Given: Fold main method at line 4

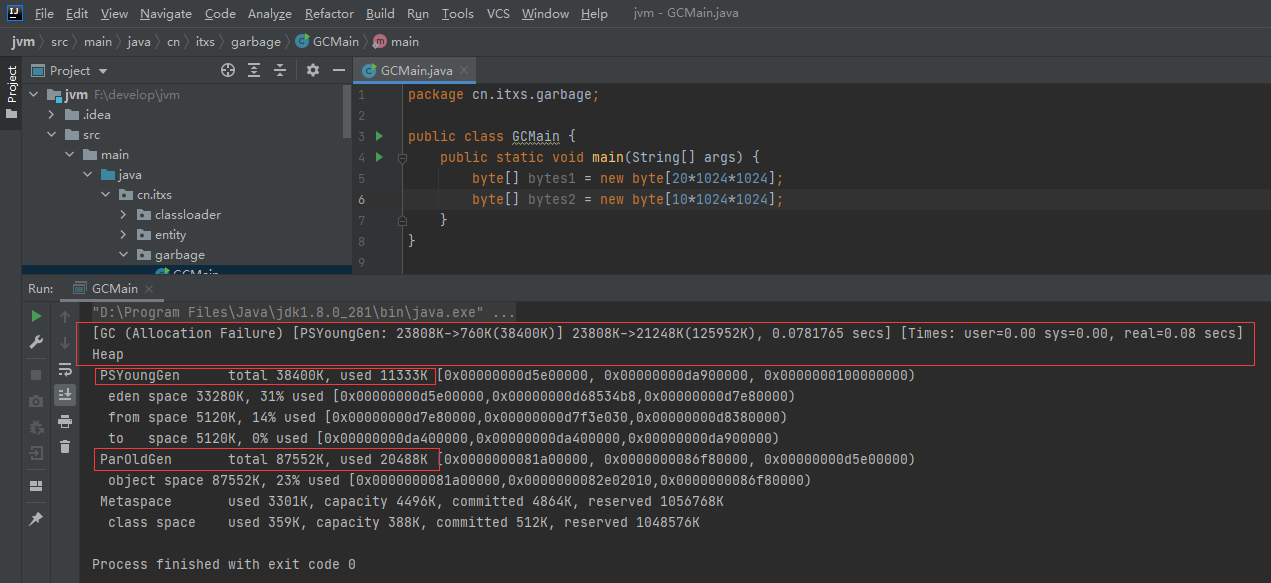Looking at the screenshot, I should pyautogui.click(x=402, y=158).
